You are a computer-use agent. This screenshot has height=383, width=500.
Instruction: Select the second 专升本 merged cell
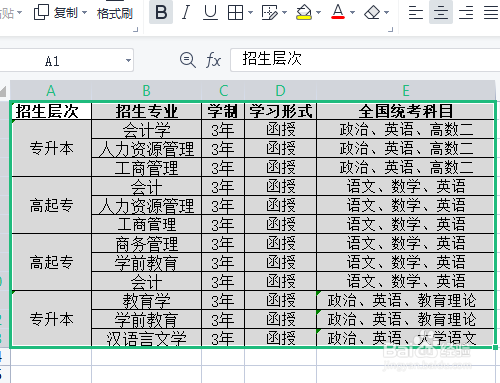click(x=51, y=319)
